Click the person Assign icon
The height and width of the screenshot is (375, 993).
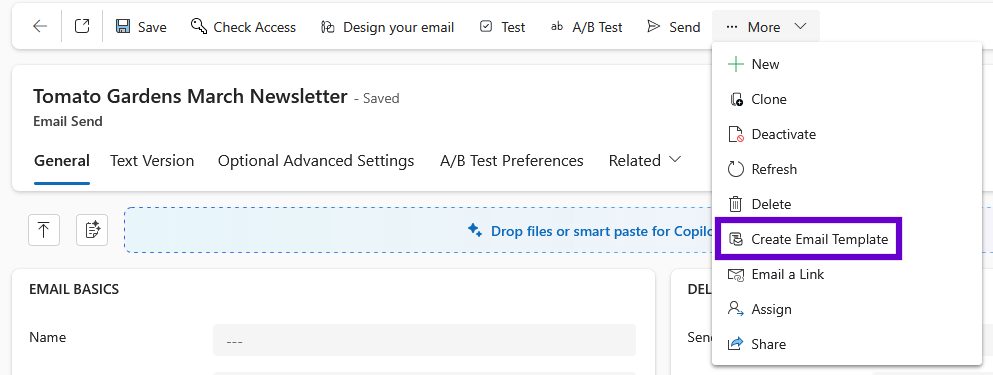pos(735,309)
